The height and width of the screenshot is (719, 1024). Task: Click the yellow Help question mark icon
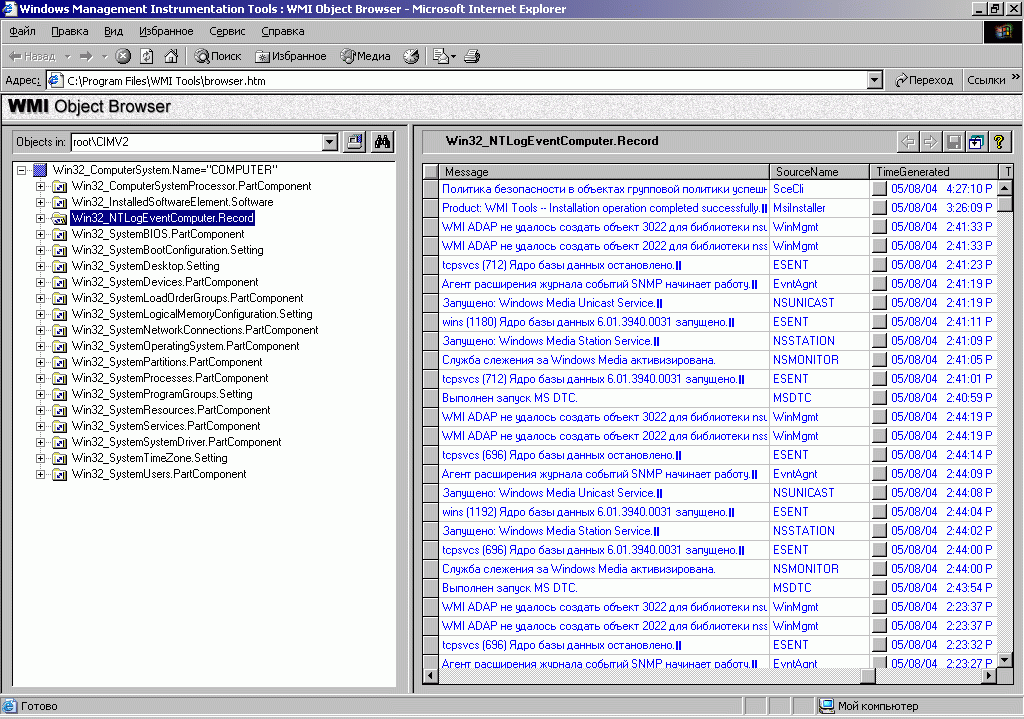999,142
